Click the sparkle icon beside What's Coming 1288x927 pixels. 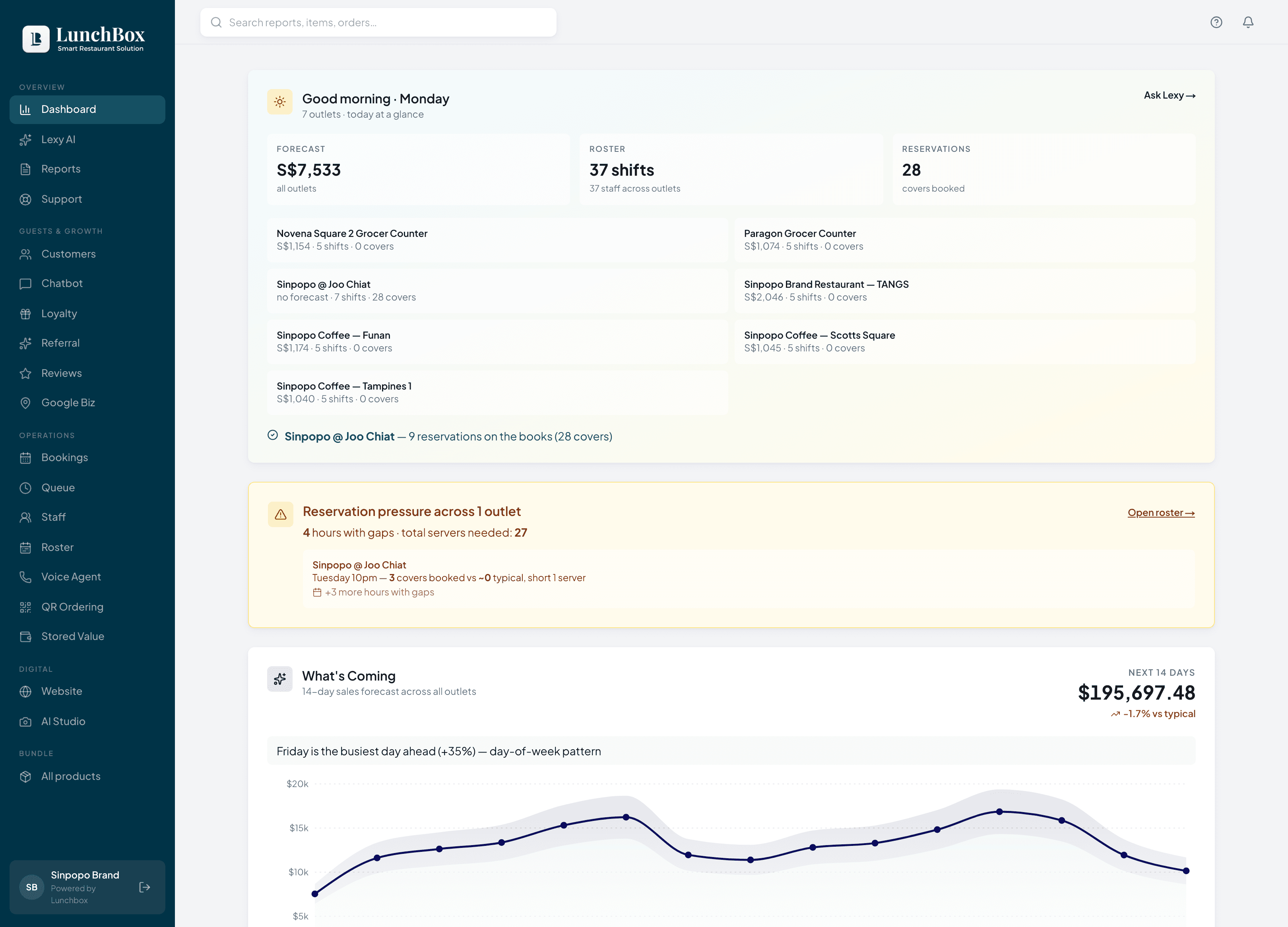[x=279, y=679]
